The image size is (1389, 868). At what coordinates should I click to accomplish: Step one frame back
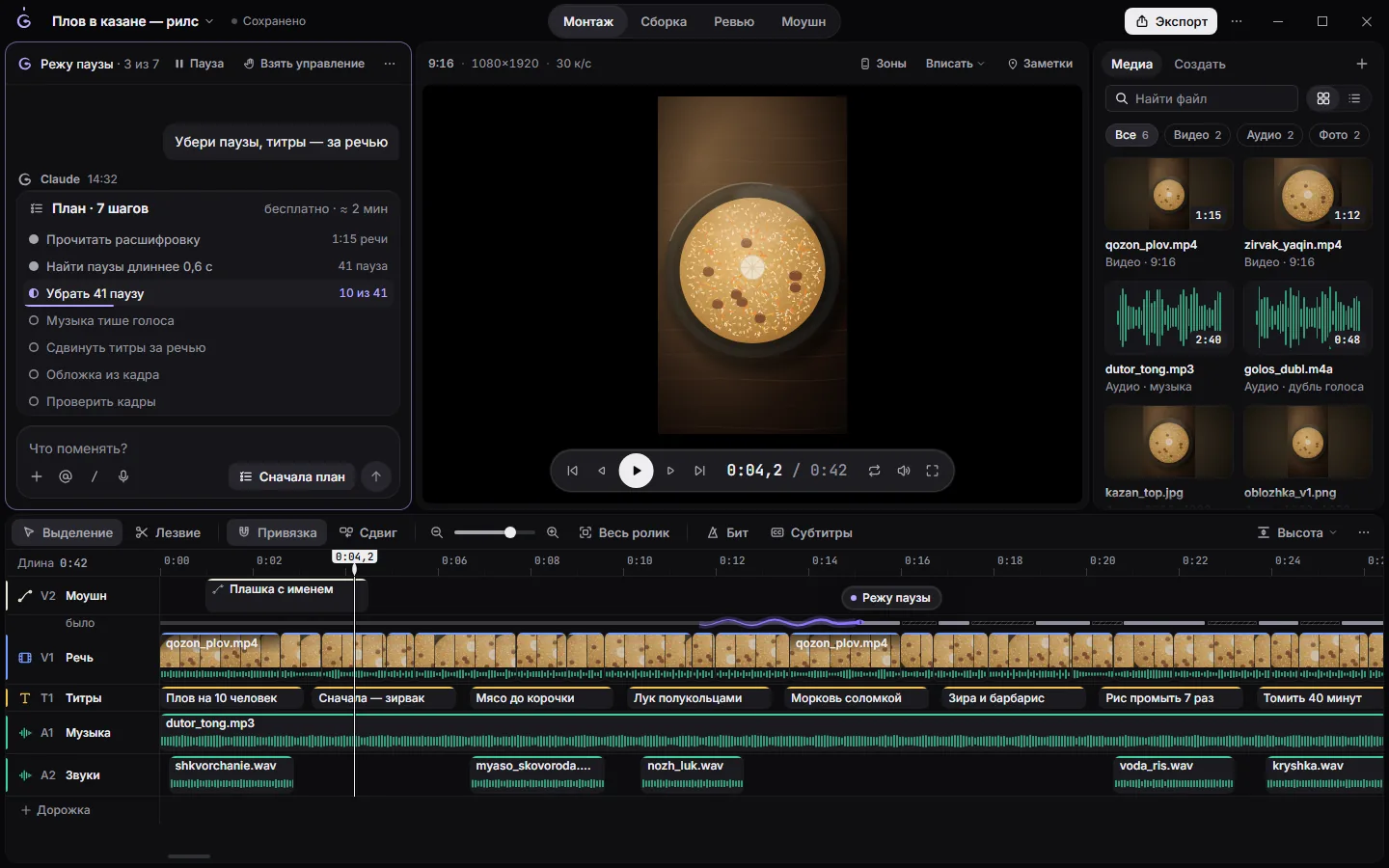click(602, 471)
